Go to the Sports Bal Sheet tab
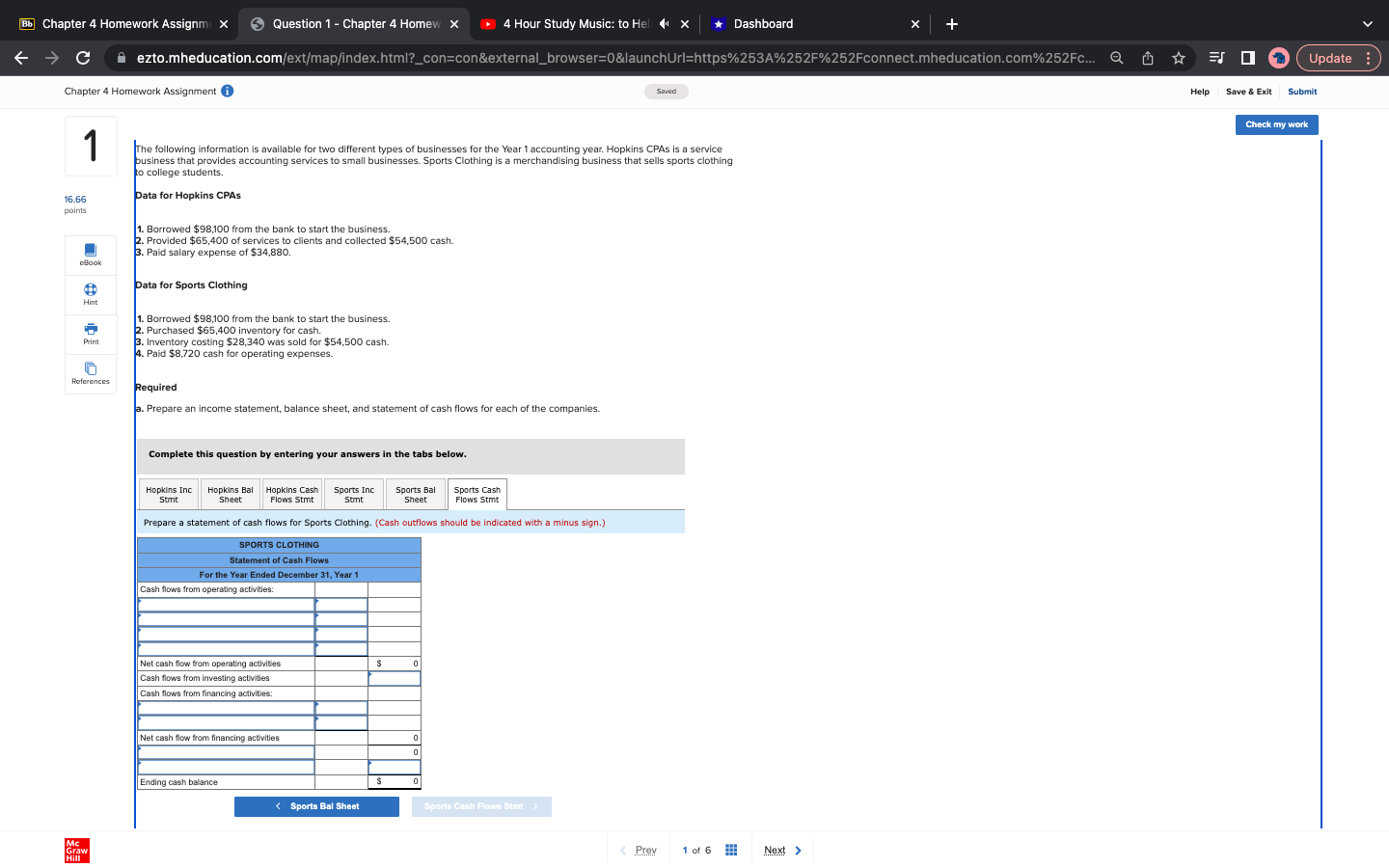The height and width of the screenshot is (868, 1389). 416,495
